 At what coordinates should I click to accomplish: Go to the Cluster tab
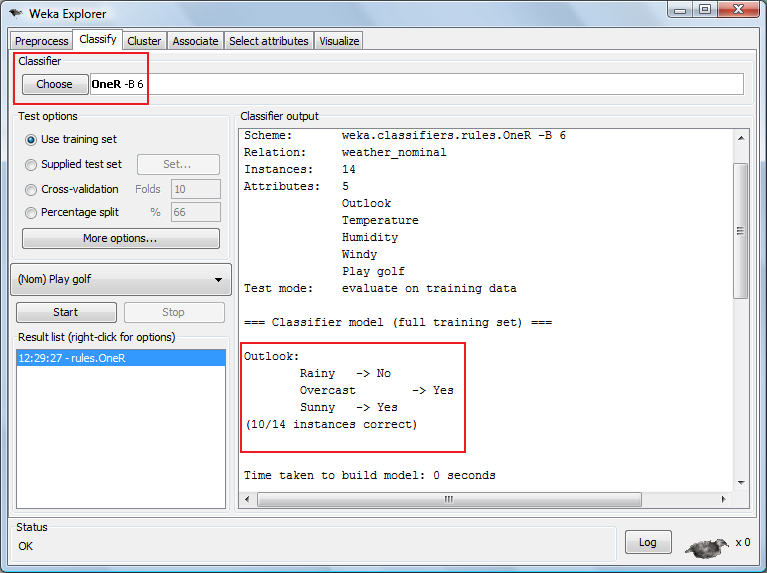(x=144, y=41)
